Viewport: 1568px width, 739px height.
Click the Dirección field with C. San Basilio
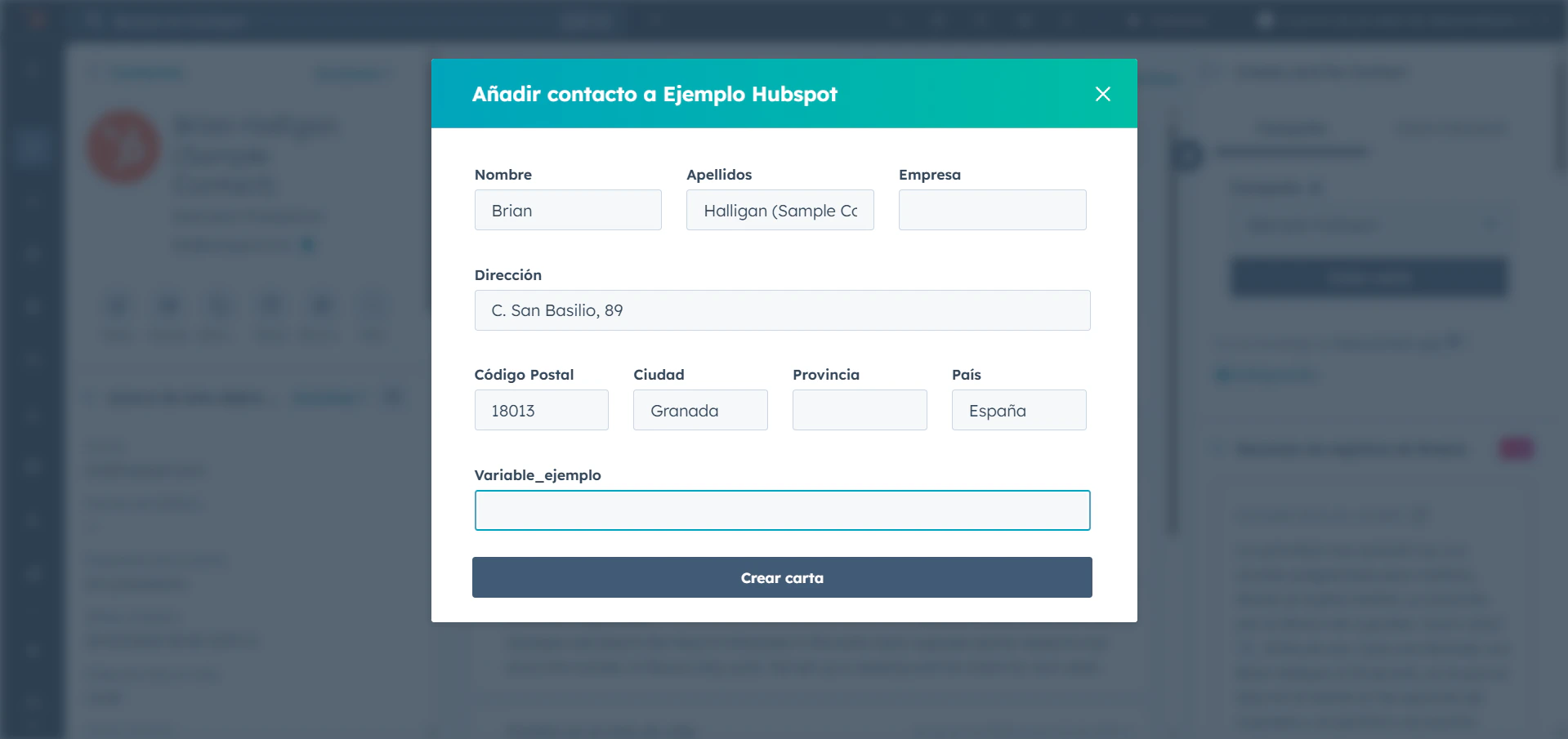pos(782,310)
